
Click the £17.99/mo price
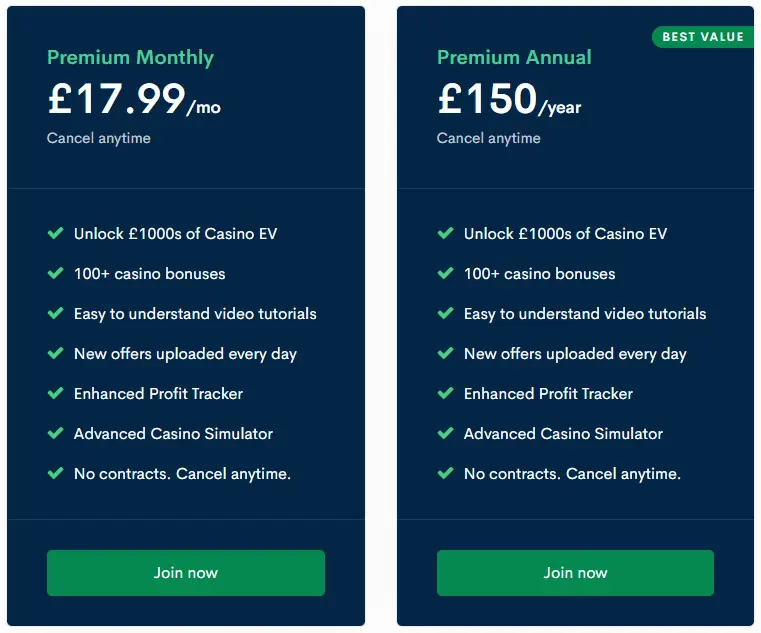click(134, 100)
